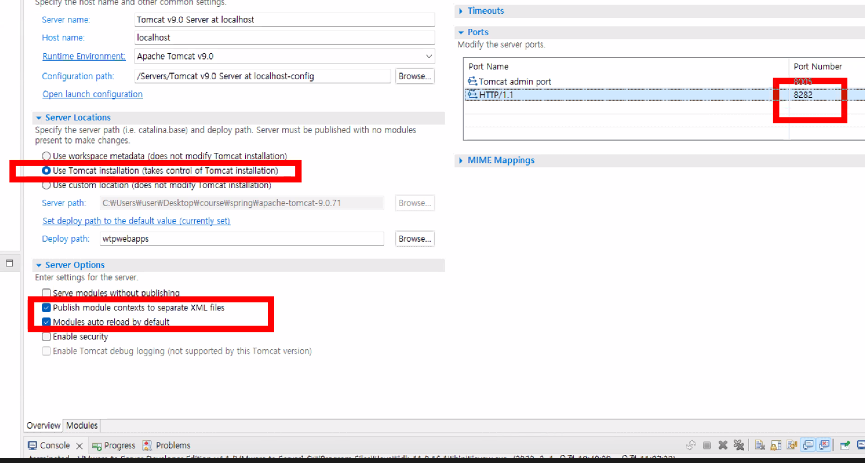This screenshot has width=865, height=463.
Task: Click the Remove Launch X icon
Action: tap(723, 445)
